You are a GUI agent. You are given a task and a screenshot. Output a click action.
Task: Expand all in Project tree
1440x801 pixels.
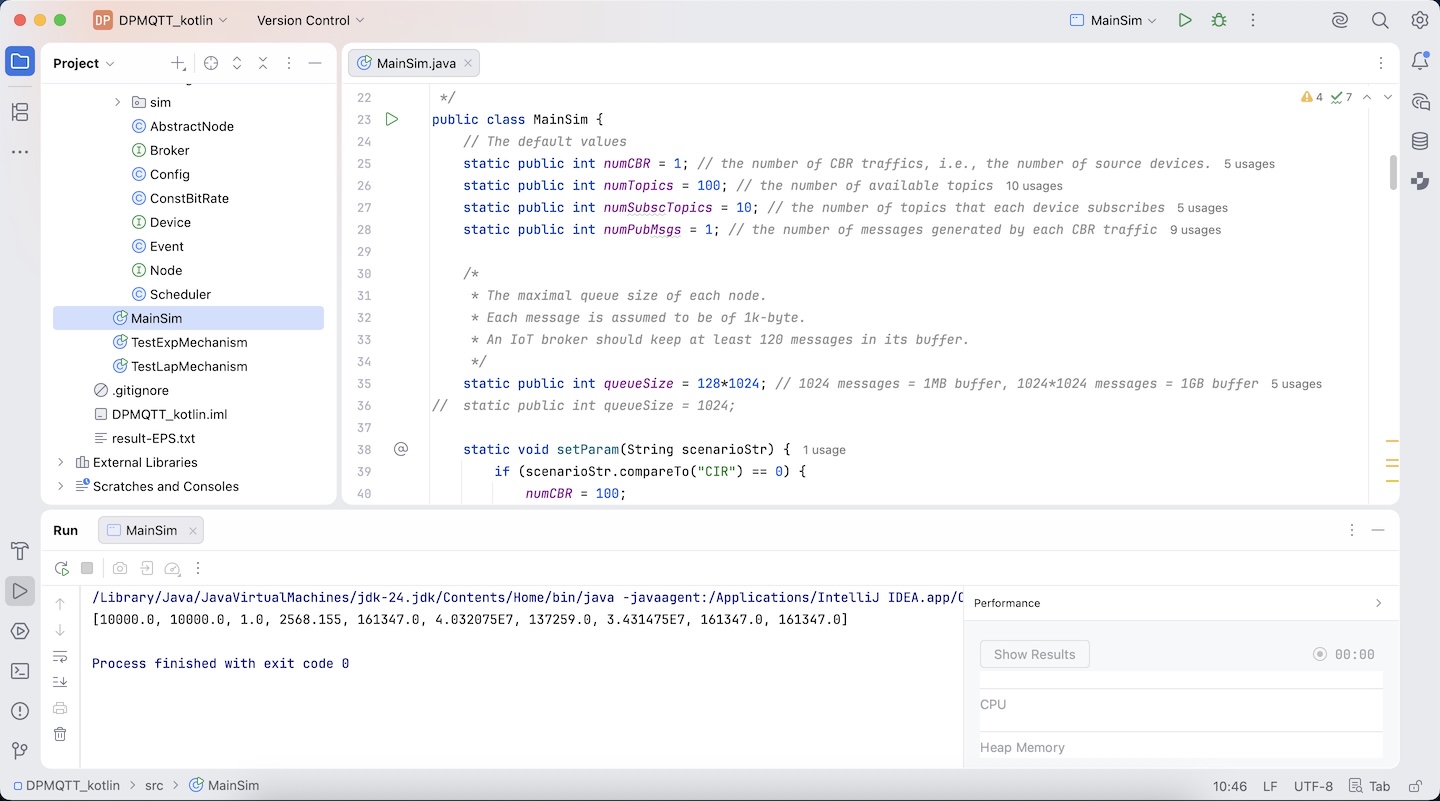pos(237,63)
